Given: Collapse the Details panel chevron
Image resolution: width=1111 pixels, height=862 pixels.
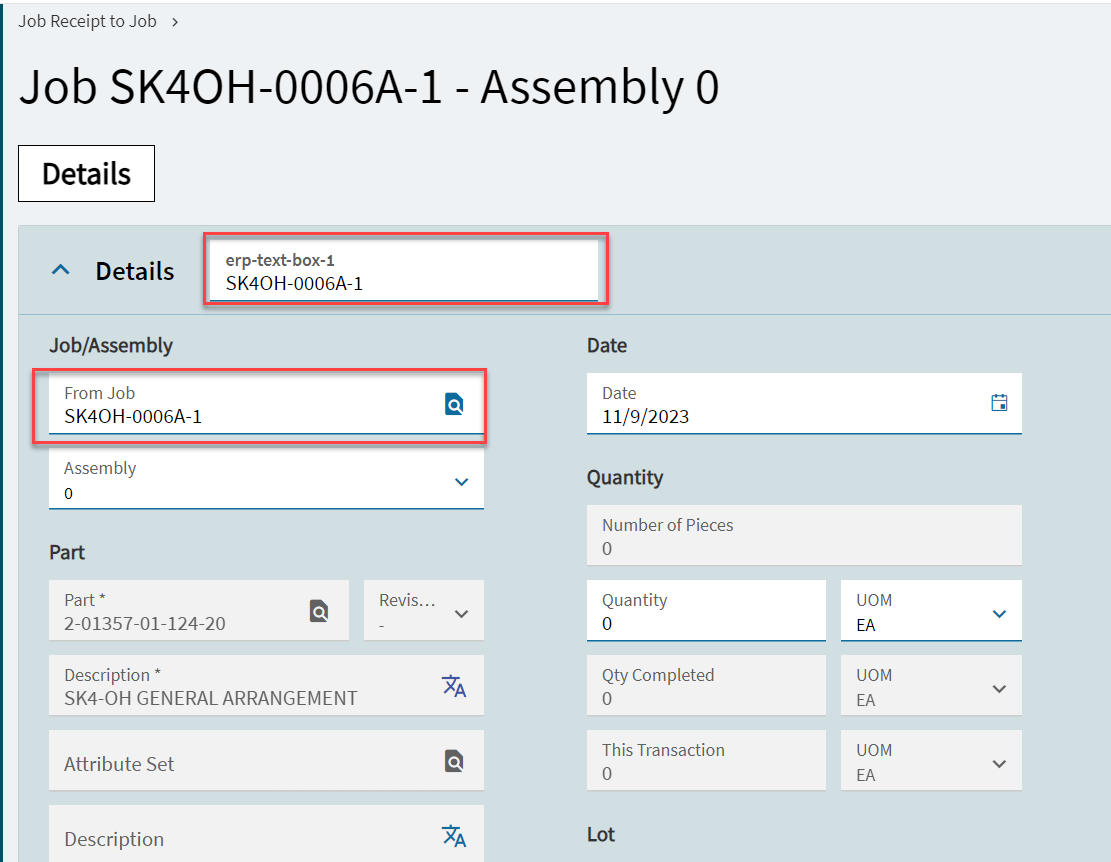Looking at the screenshot, I should (x=61, y=271).
